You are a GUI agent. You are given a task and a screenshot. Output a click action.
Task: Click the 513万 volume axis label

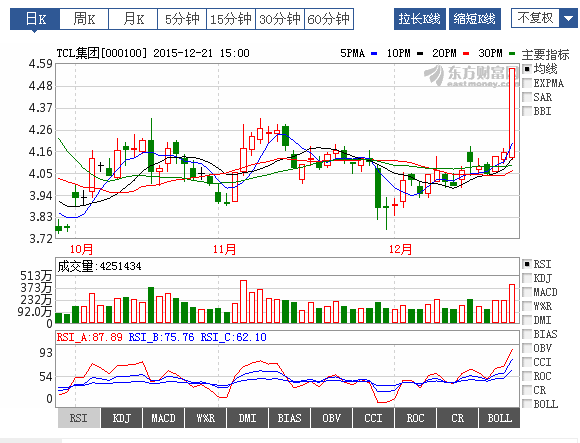click(x=36, y=276)
